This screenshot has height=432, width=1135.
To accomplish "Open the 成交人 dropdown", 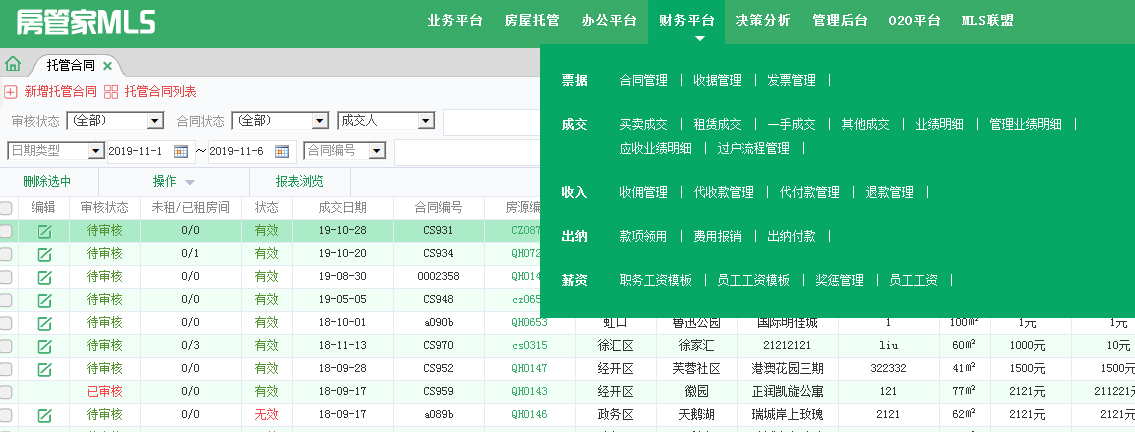I will coord(386,121).
